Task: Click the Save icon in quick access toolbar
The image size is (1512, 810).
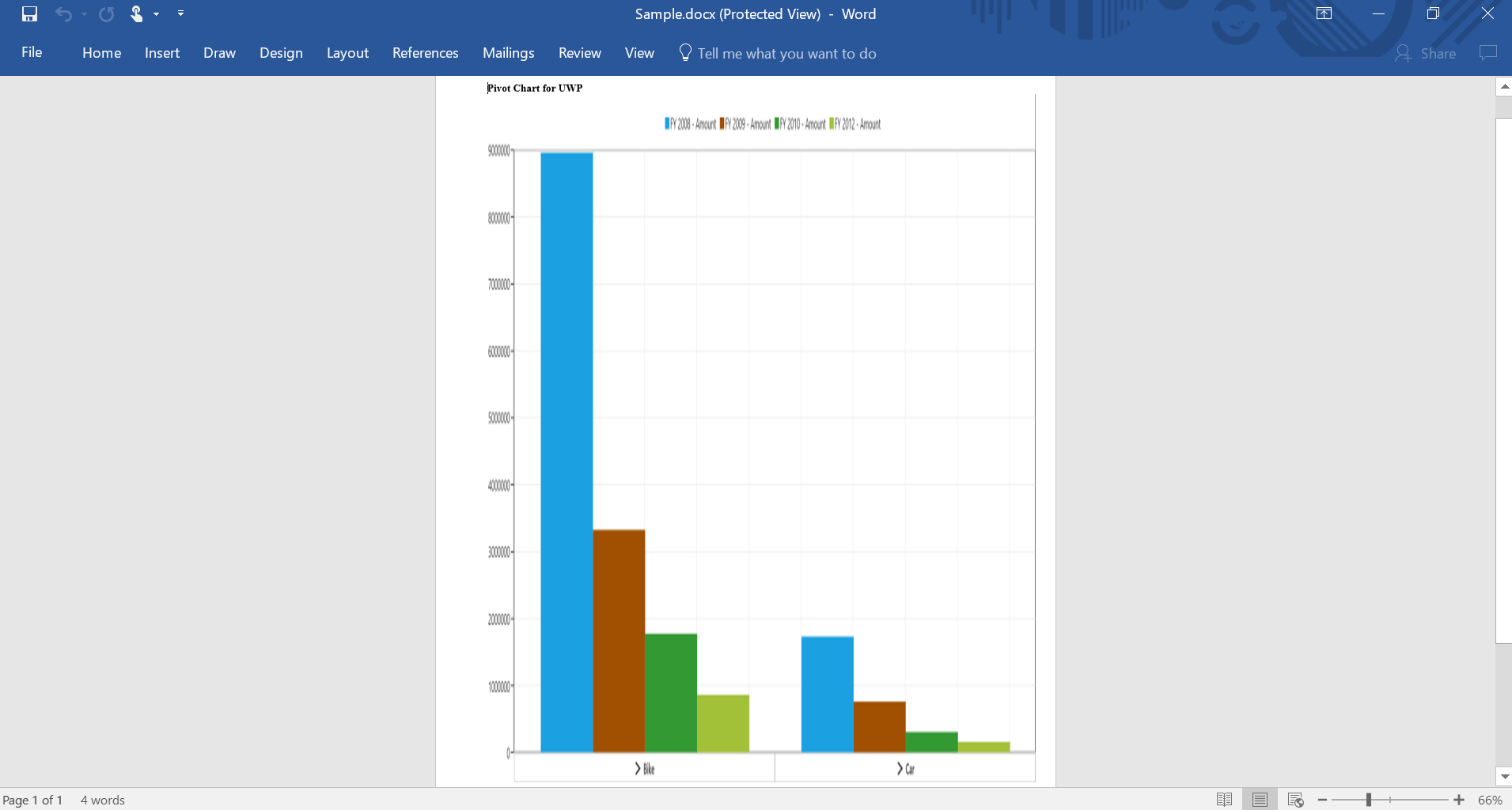Action: click(29, 13)
